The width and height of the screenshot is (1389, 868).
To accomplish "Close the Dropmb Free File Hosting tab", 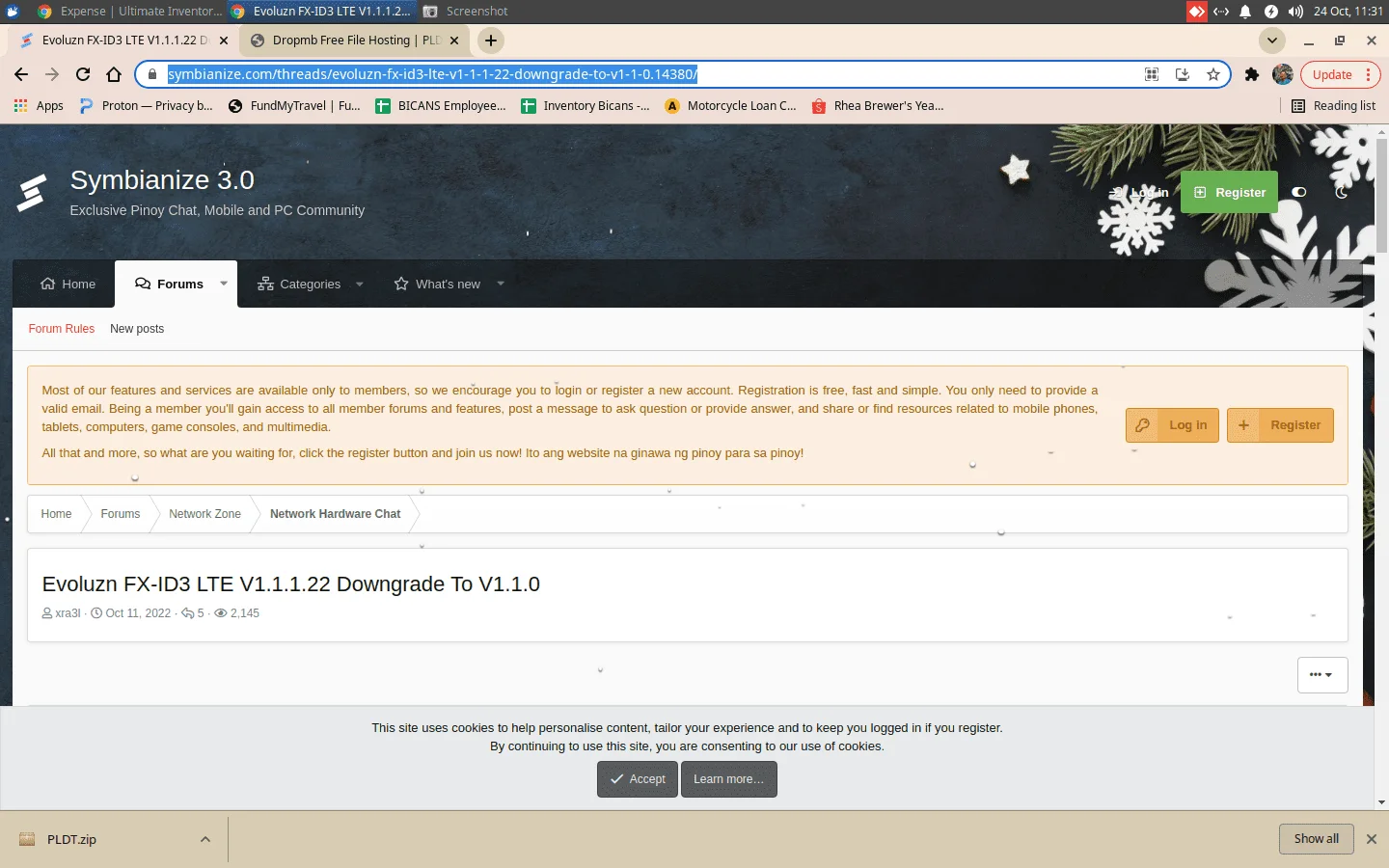I will coord(454,41).
